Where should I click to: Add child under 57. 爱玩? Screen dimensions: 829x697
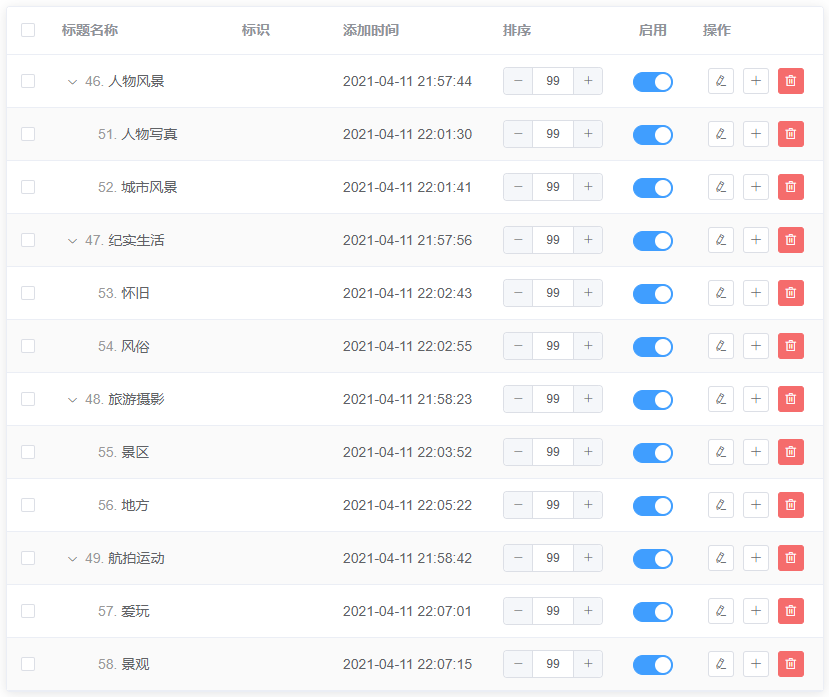[756, 611]
